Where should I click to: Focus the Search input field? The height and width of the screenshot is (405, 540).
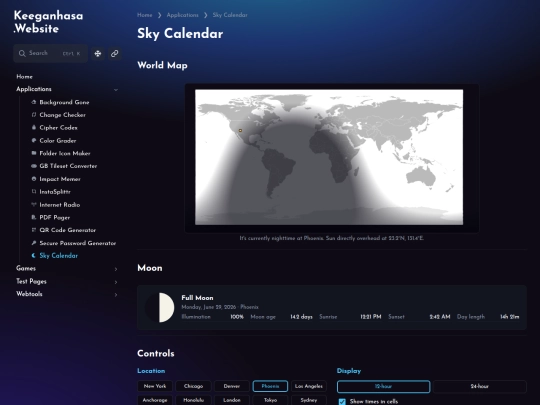(x=51, y=53)
